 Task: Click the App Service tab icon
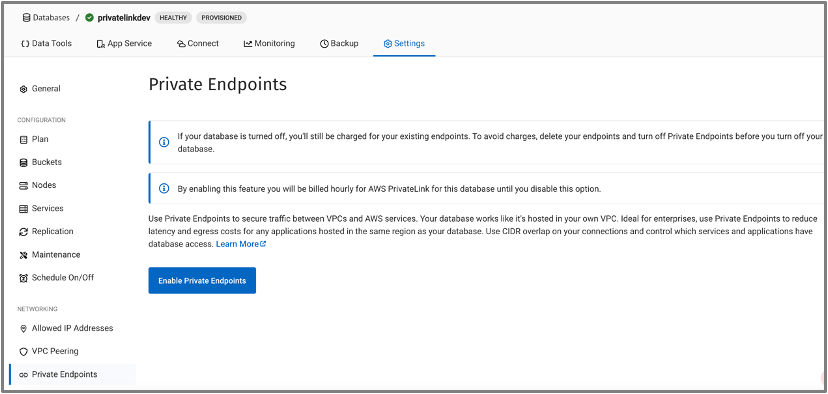[101, 44]
